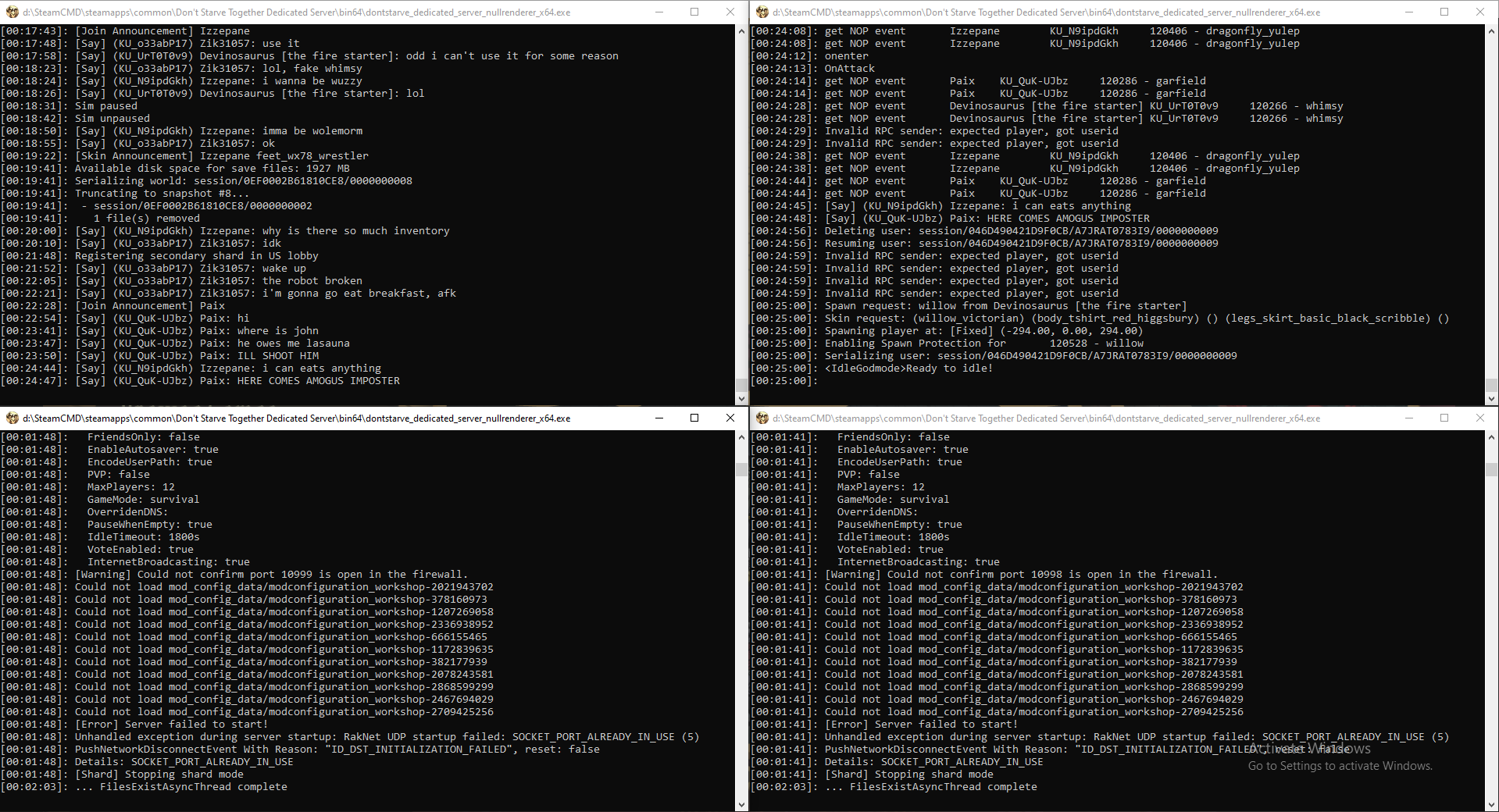The image size is (1499, 812).
Task: Click "IdleTimeout: 1800s" in the bottom-right console
Action: [x=894, y=537]
